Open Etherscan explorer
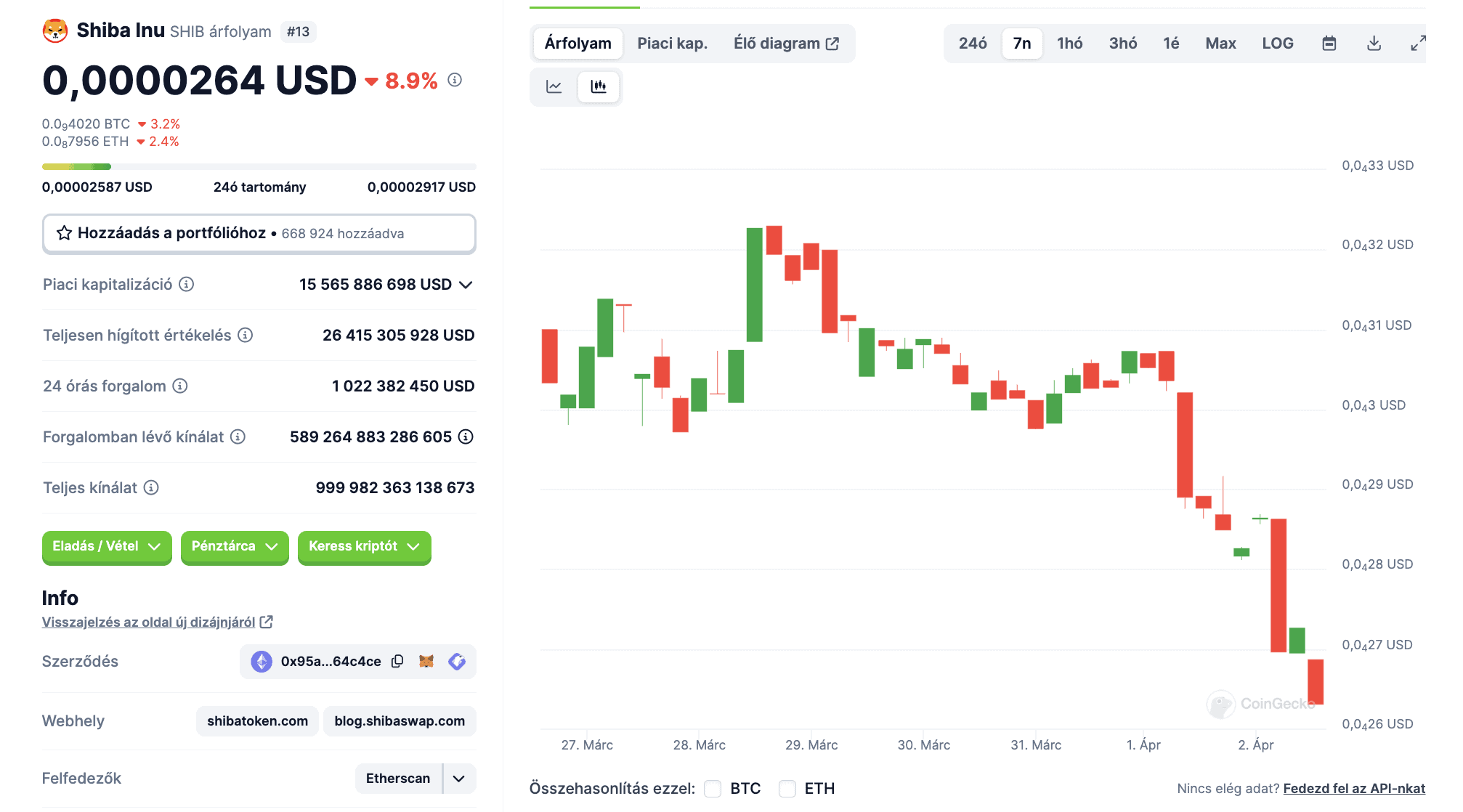The height and width of the screenshot is (812, 1463). pos(398,779)
